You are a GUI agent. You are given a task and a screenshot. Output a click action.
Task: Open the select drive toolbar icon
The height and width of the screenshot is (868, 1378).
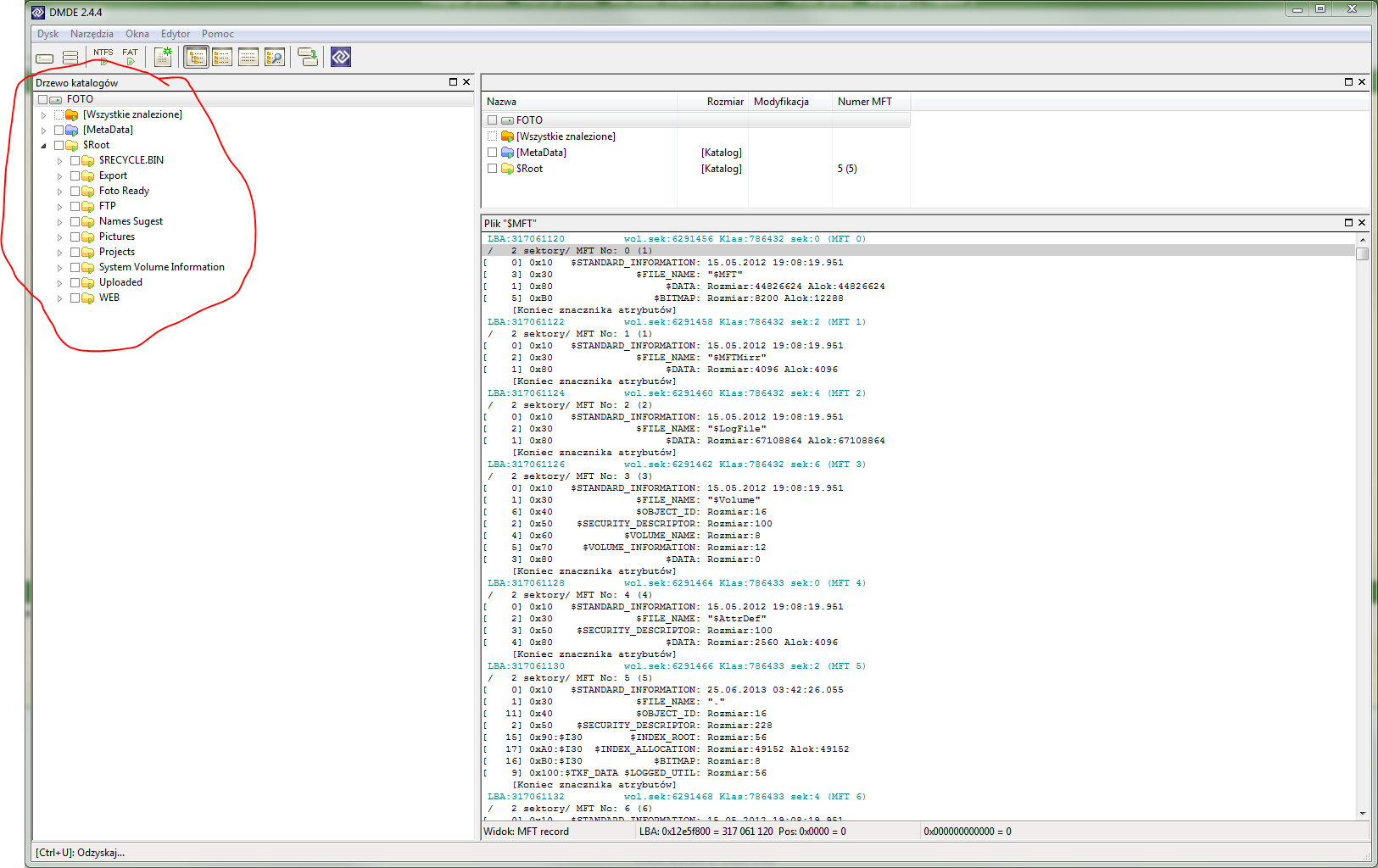click(45, 58)
